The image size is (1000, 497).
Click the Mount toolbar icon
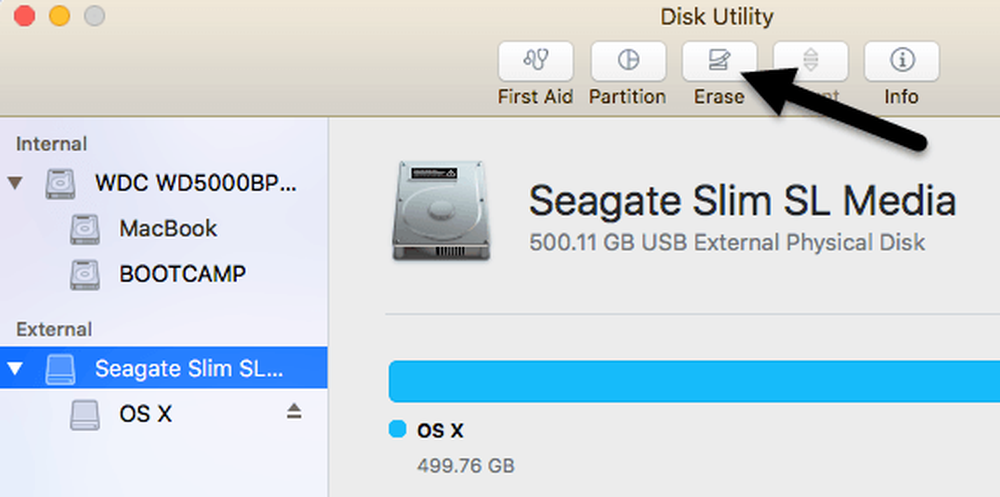811,61
